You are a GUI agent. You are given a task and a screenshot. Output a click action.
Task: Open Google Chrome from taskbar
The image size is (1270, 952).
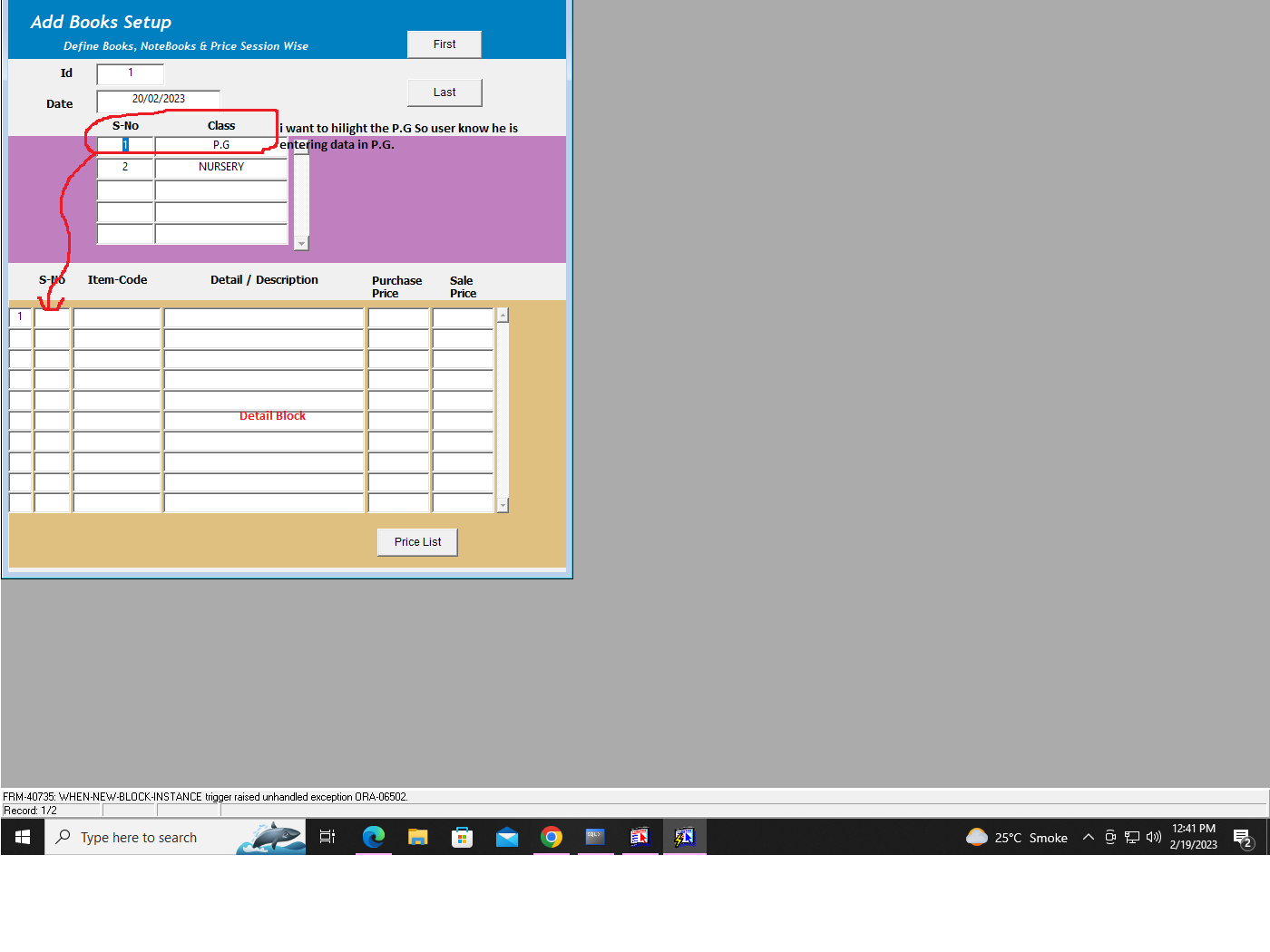(x=551, y=837)
